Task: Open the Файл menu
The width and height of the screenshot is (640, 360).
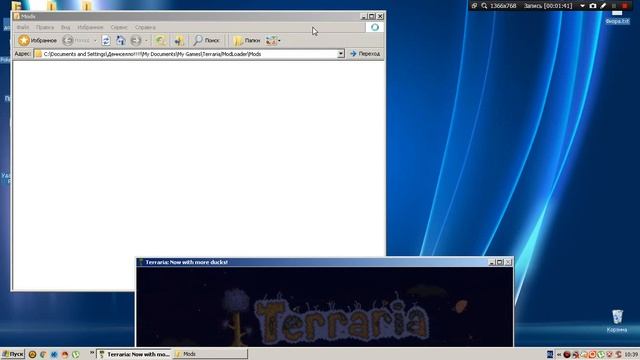Action: pyautogui.click(x=22, y=27)
